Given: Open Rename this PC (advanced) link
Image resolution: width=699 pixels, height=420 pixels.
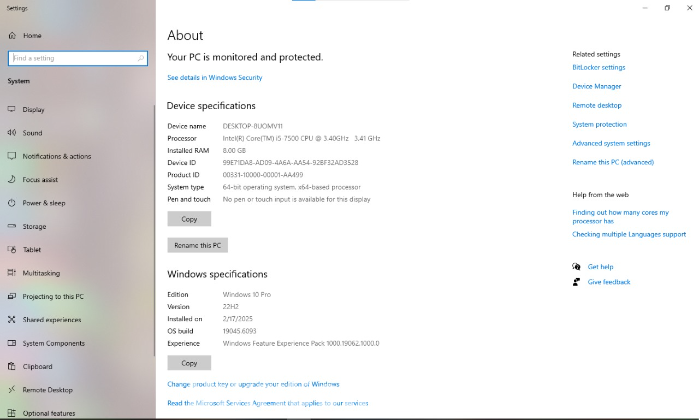Looking at the screenshot, I should (x=613, y=162).
